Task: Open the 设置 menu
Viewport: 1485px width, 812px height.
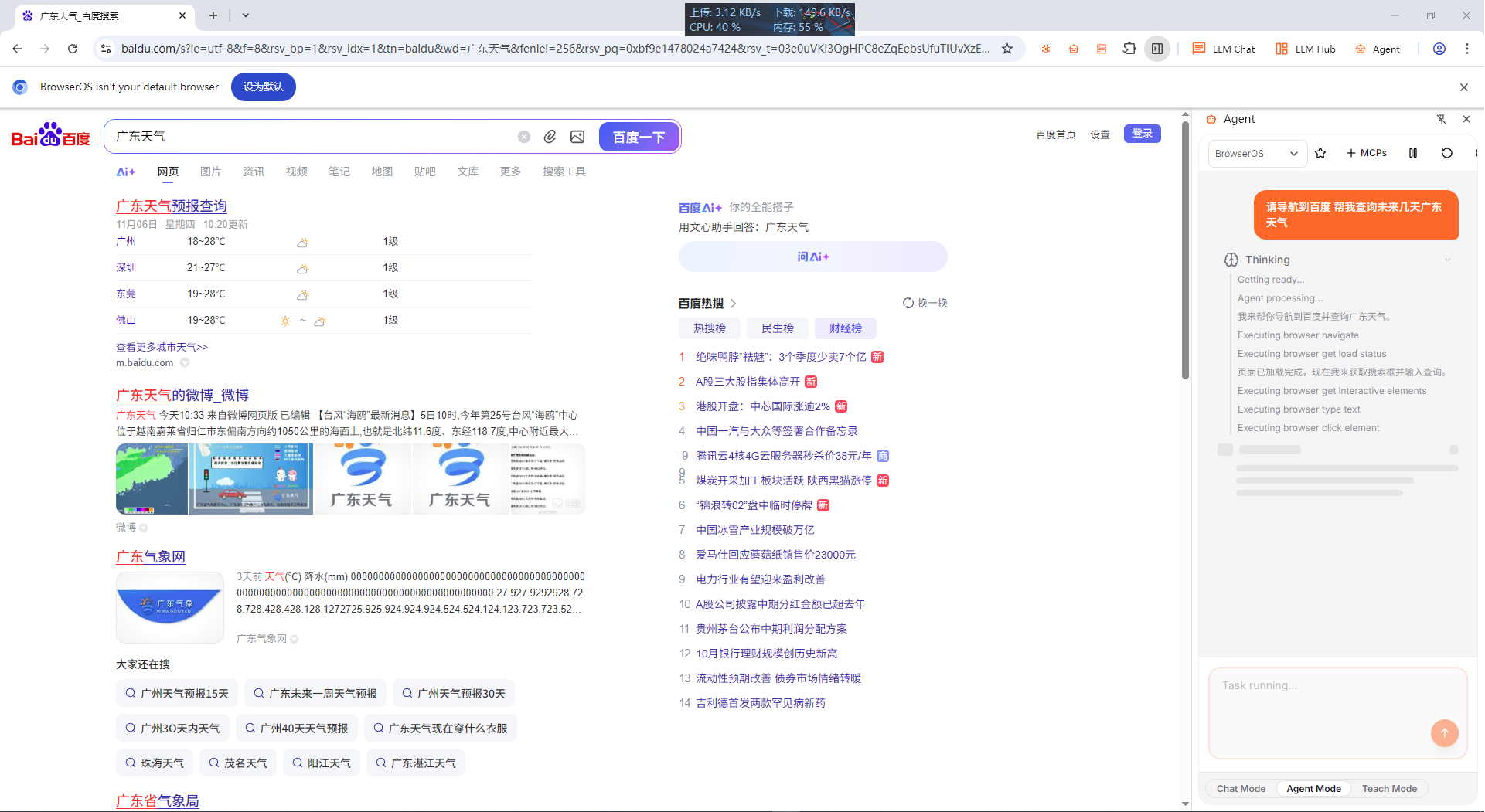Action: click(x=1100, y=134)
